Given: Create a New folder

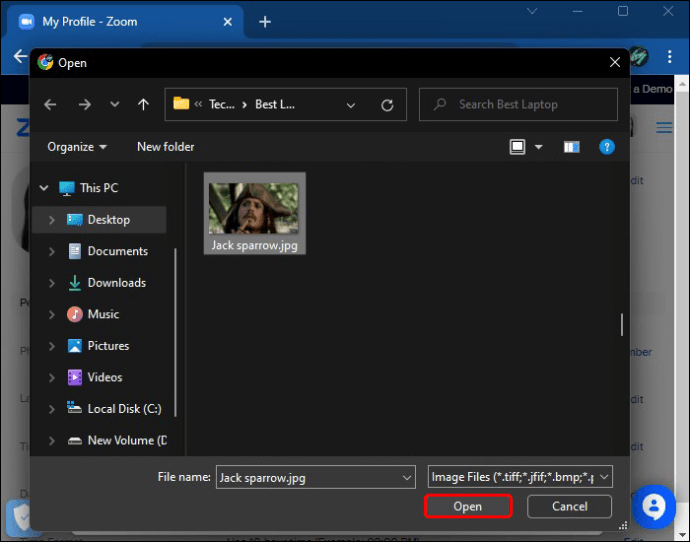Looking at the screenshot, I should [x=165, y=147].
